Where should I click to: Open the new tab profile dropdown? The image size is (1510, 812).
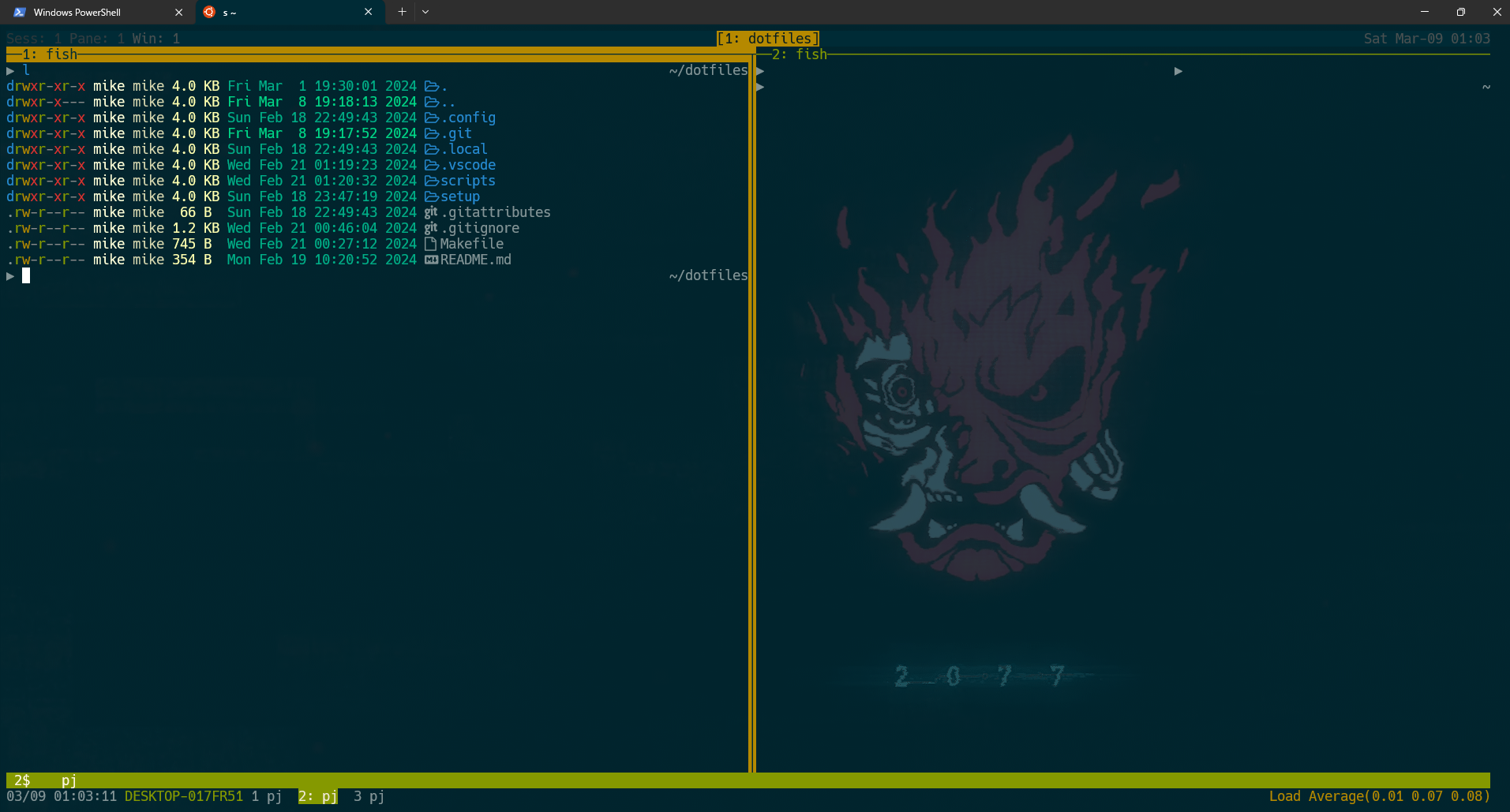click(x=425, y=12)
